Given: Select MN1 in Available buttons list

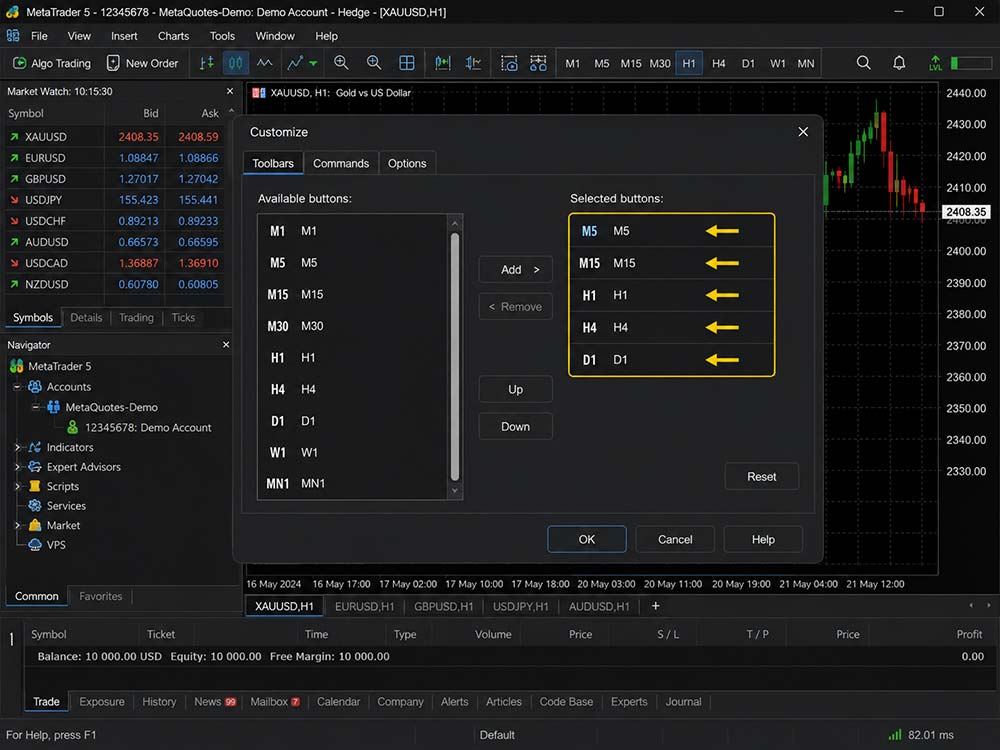Looking at the screenshot, I should click(353, 483).
